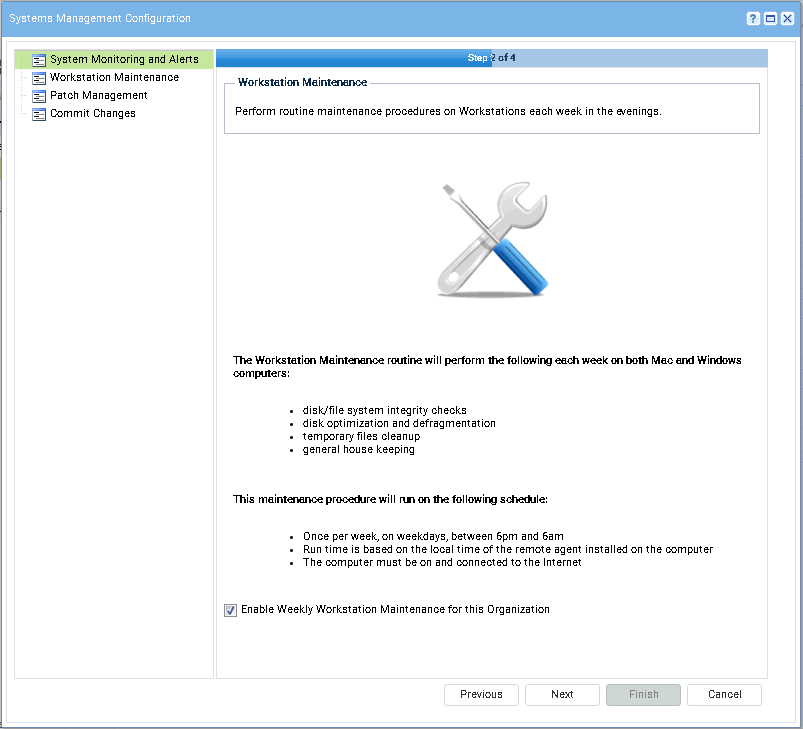Go to Workstation Maintenance in the step list
Viewport: 803px width, 729px height.
click(114, 77)
